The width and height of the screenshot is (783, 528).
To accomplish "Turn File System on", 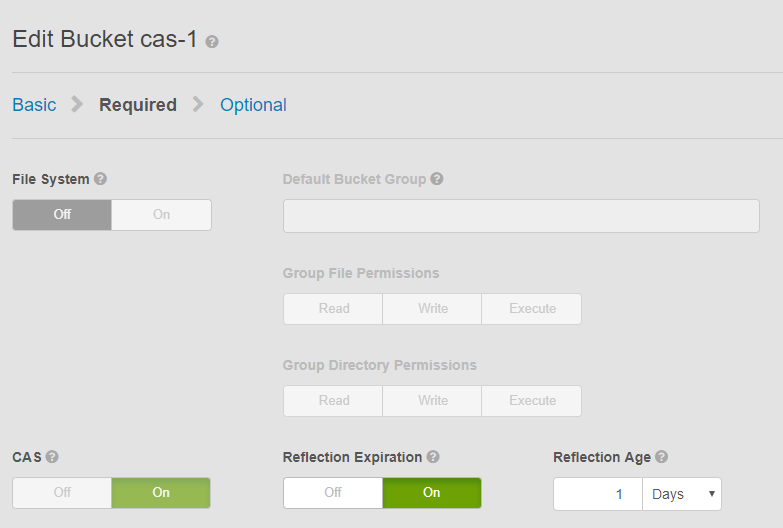I will (x=161, y=215).
